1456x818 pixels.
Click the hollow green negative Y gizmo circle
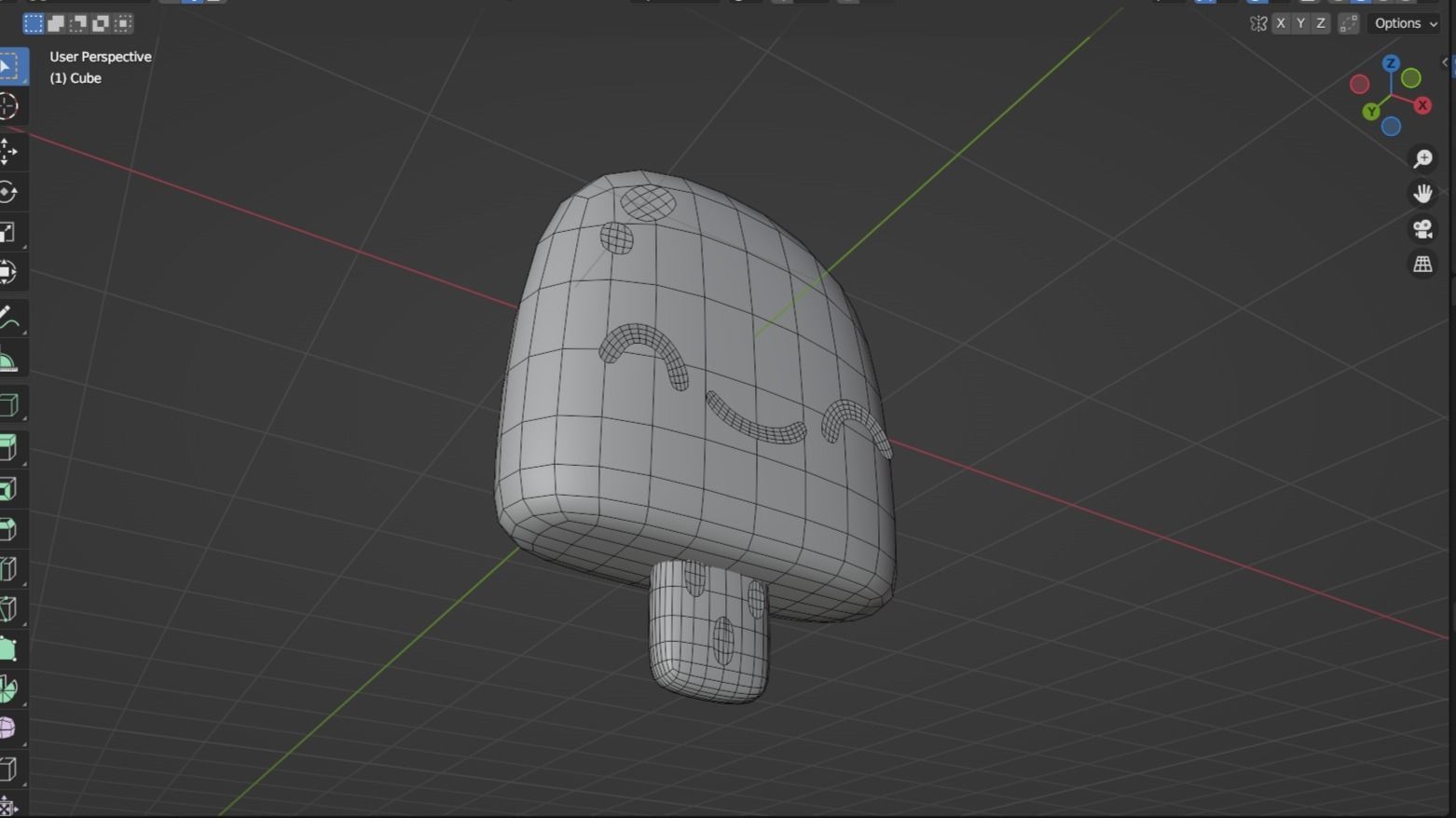(x=1411, y=78)
